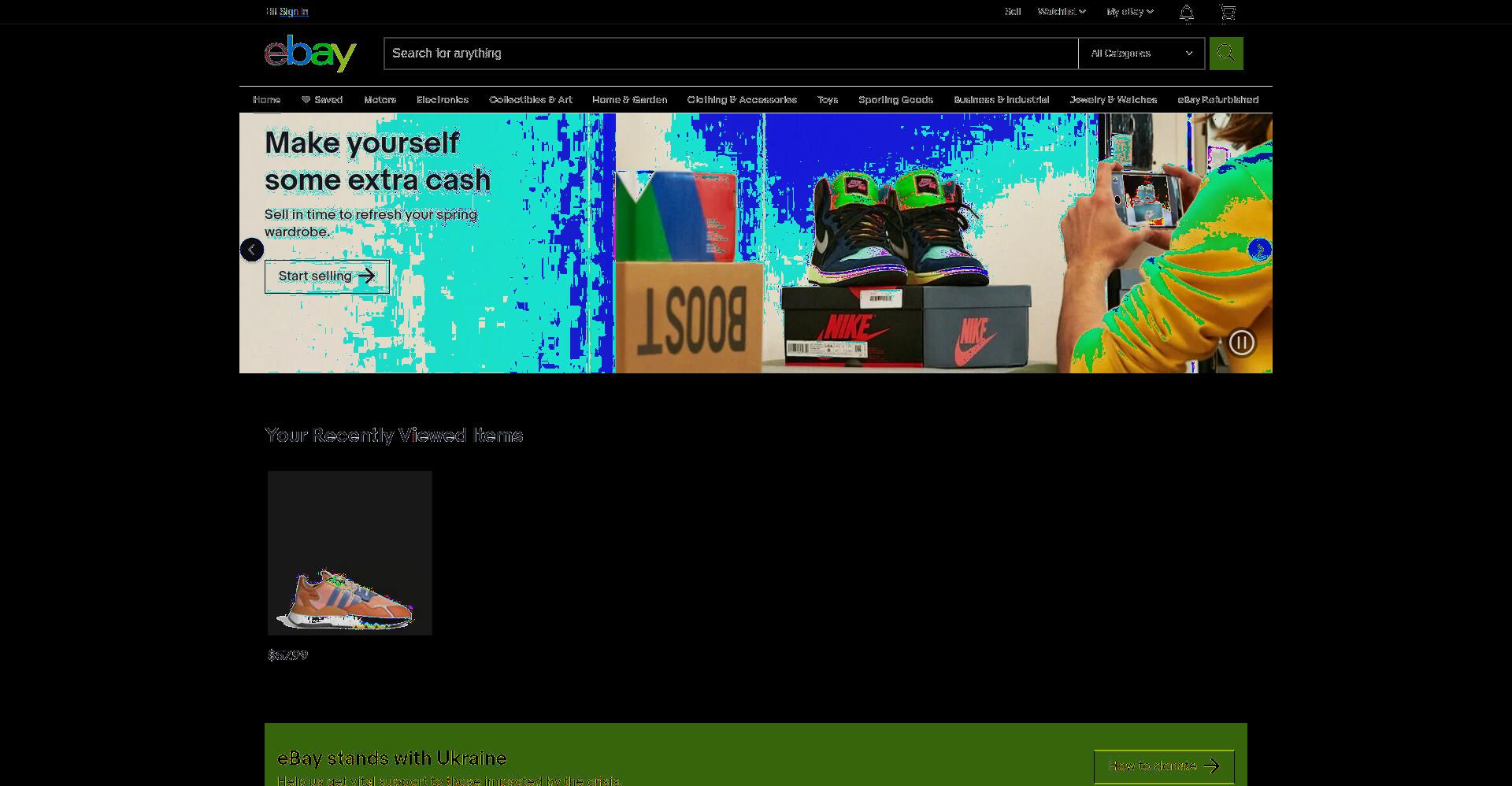Click the Sell link

coord(1013,12)
